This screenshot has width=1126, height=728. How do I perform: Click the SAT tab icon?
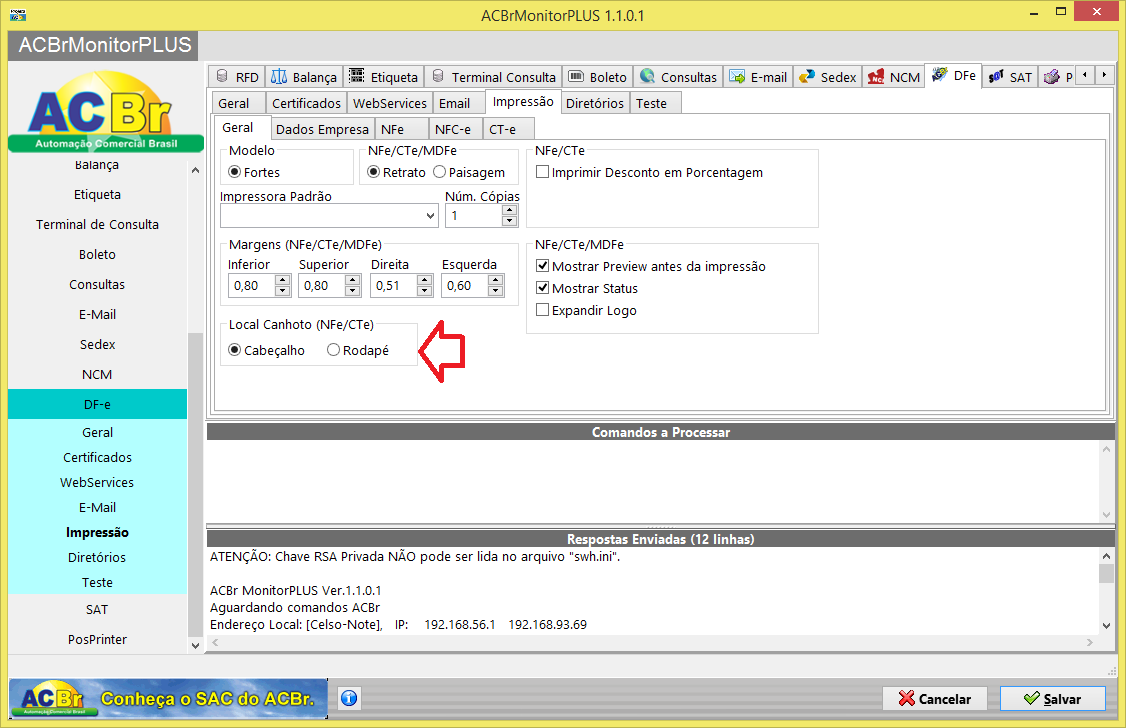(996, 77)
